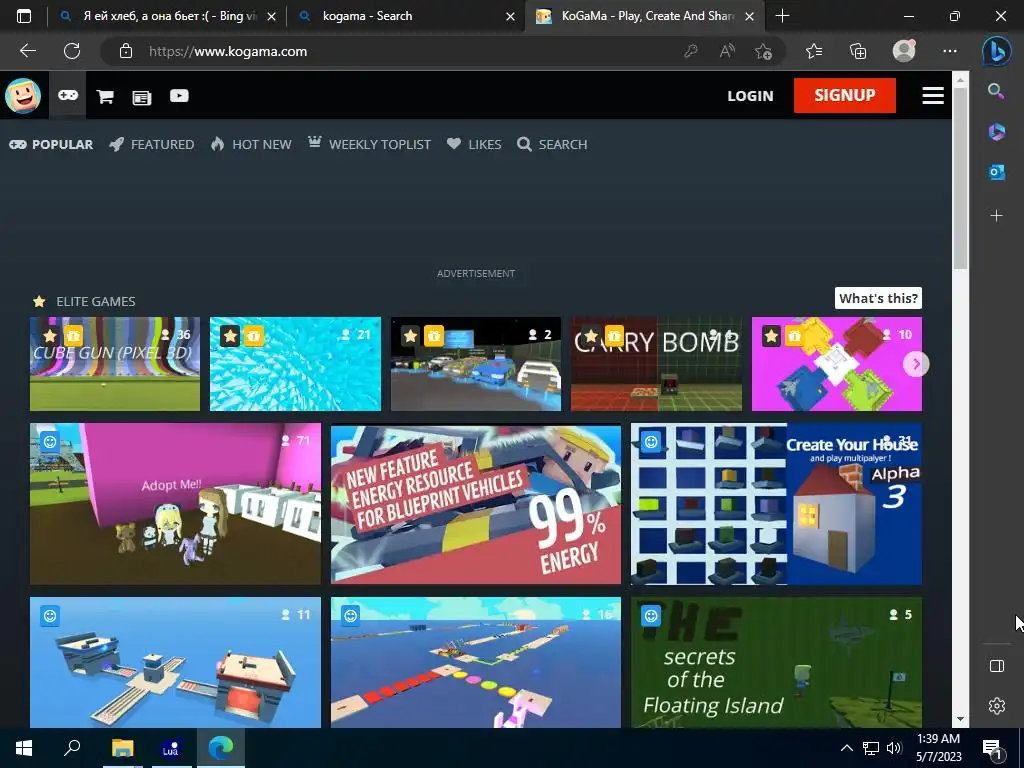Open the browser profile avatar
Viewport: 1024px width, 768px height.
904,51
